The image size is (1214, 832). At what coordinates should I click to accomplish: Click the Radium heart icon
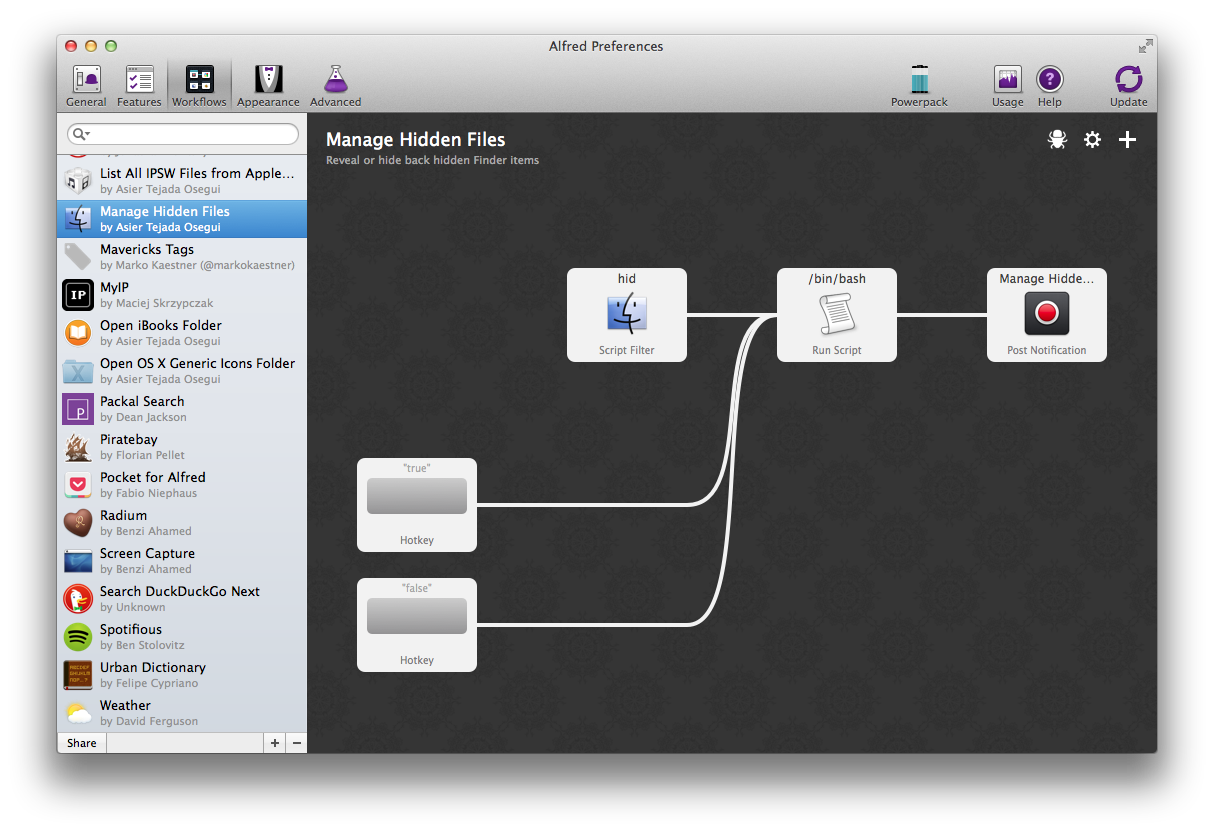(x=78, y=523)
